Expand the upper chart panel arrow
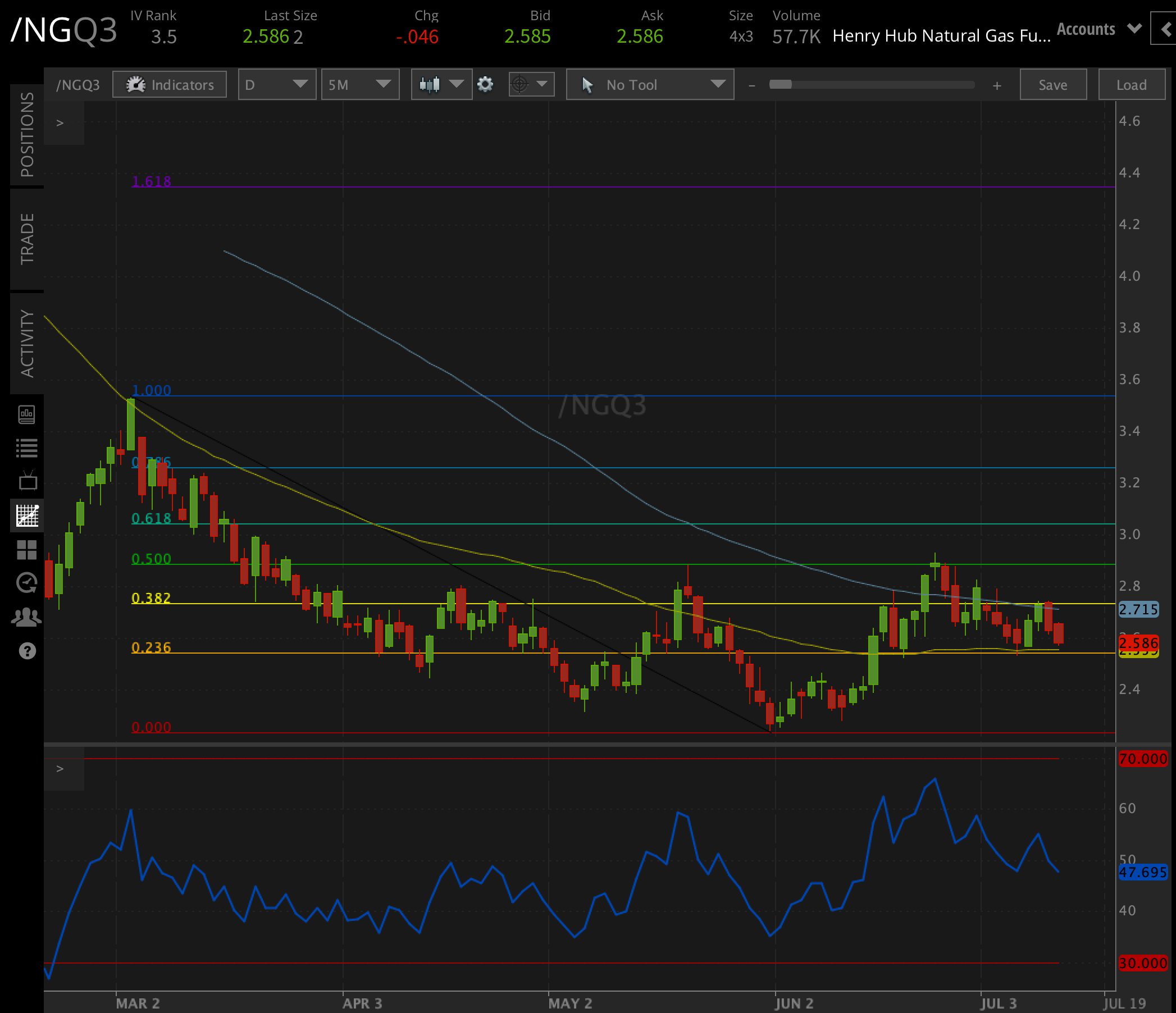Screen dimensions: 1176x1013 [59, 121]
